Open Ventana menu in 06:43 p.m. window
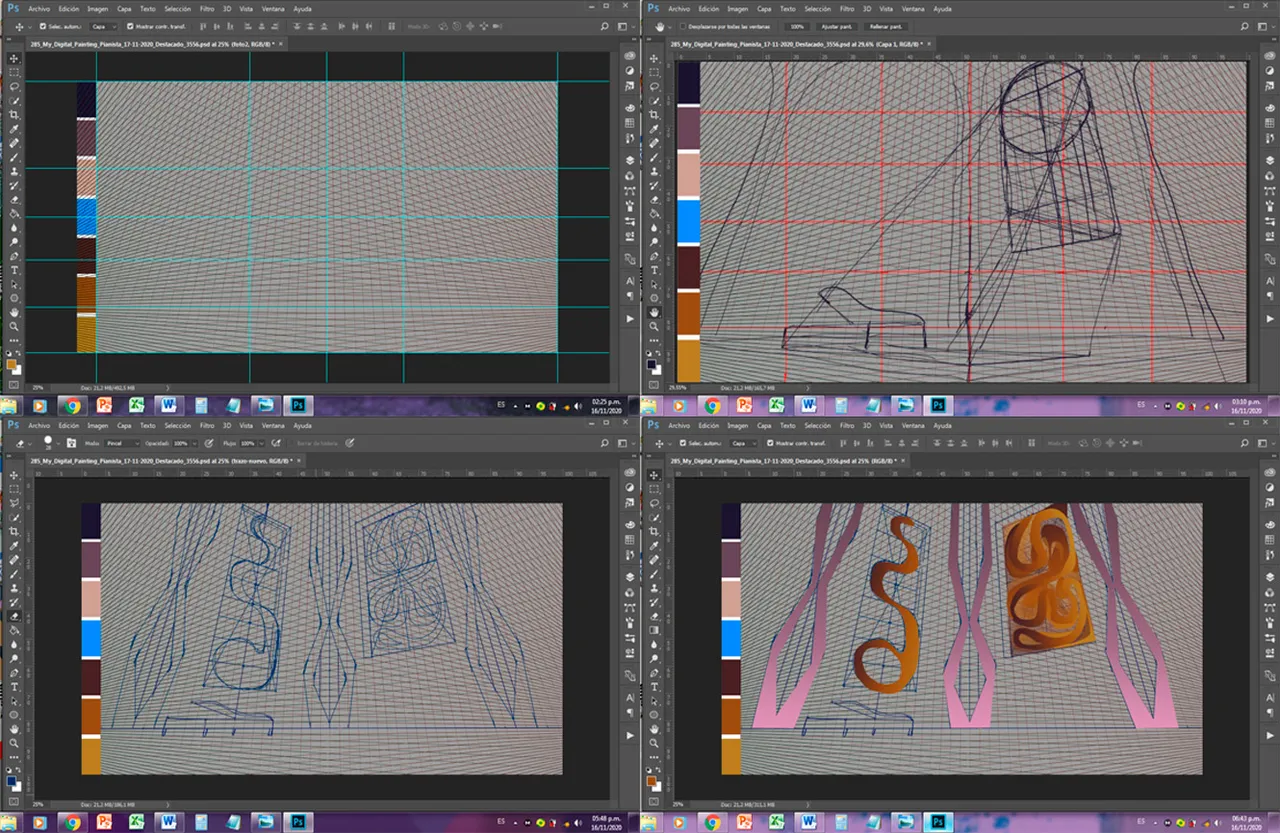The image size is (1280, 833). 913,426
